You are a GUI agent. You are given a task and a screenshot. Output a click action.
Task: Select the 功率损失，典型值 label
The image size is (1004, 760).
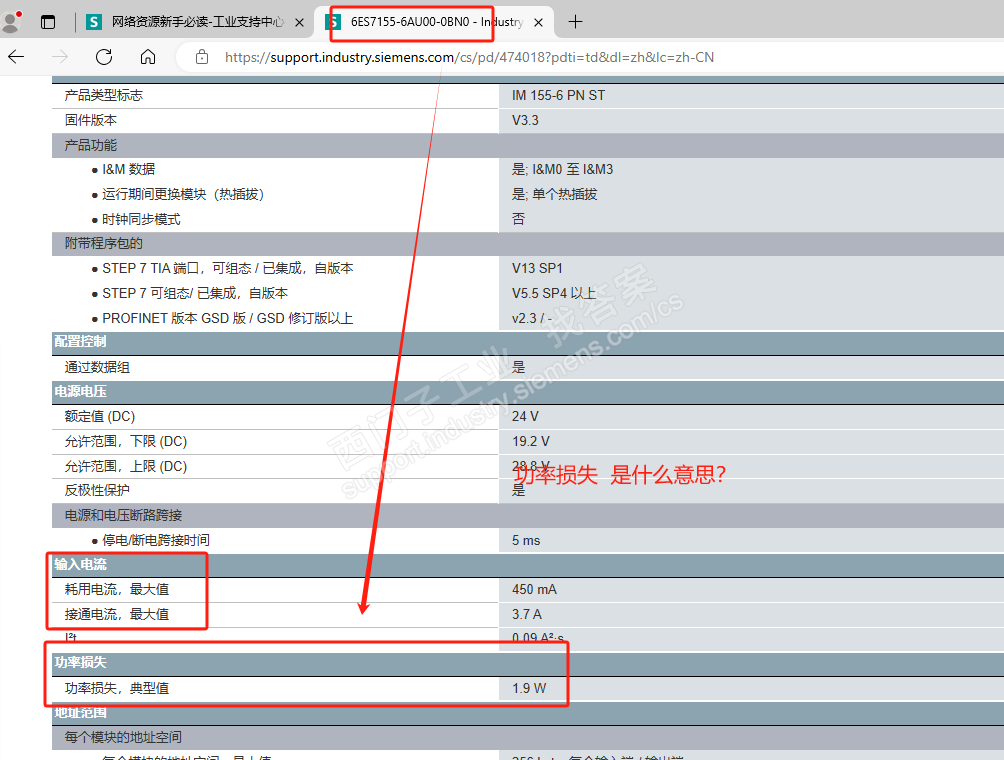point(117,689)
